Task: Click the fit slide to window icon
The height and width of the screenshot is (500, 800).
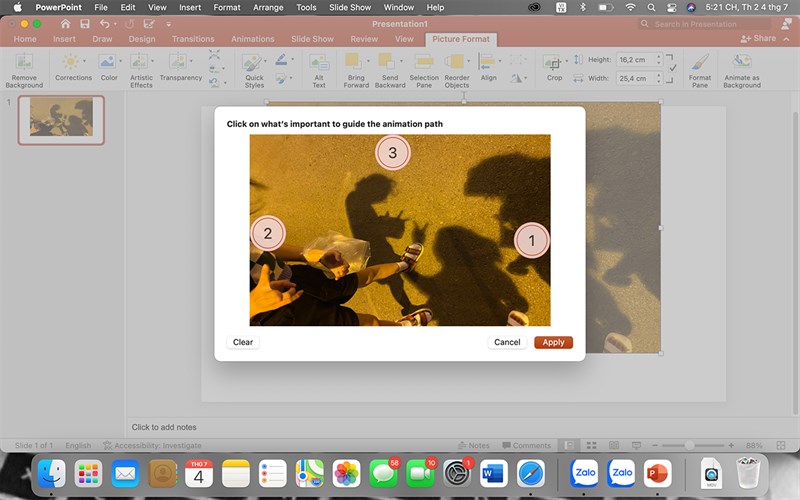Action: [x=781, y=445]
